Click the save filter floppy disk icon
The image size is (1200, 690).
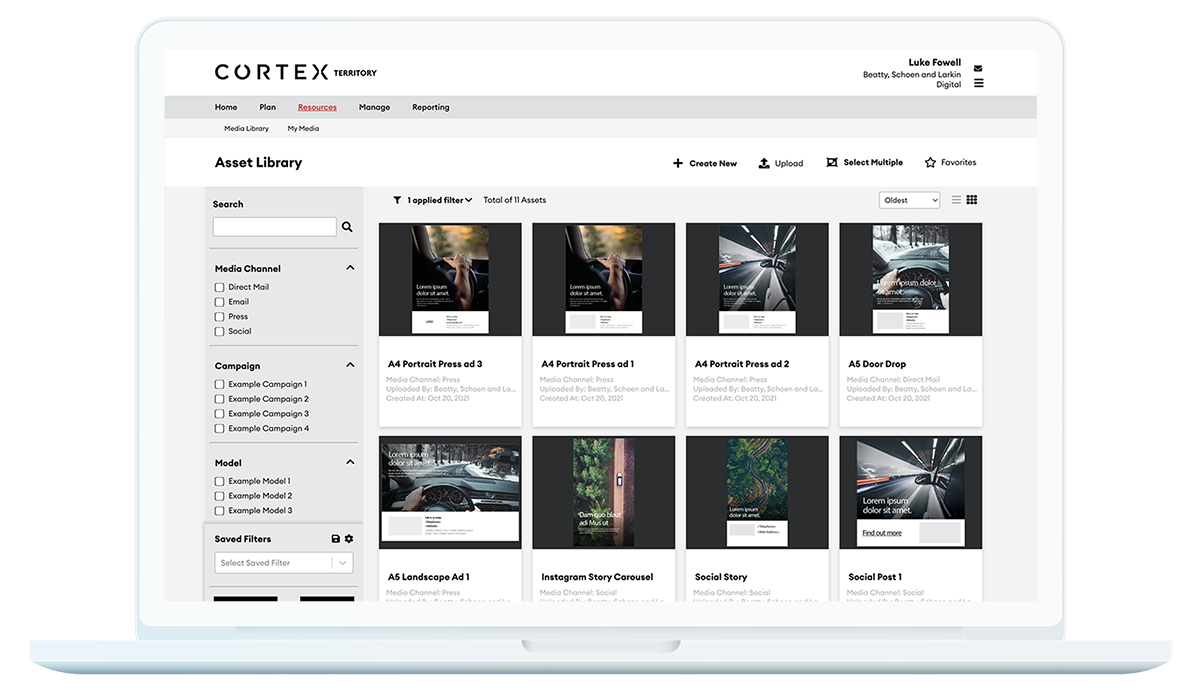coord(336,539)
